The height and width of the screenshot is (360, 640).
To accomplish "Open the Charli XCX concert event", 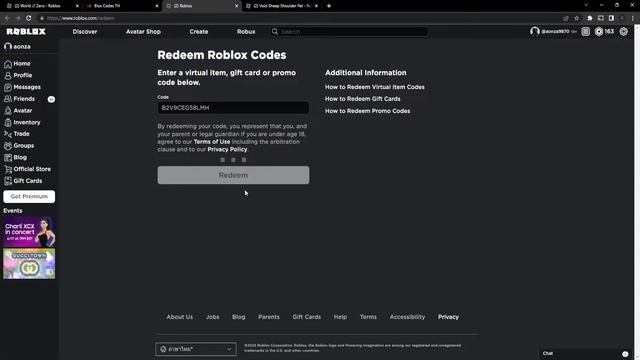I will [x=29, y=232].
